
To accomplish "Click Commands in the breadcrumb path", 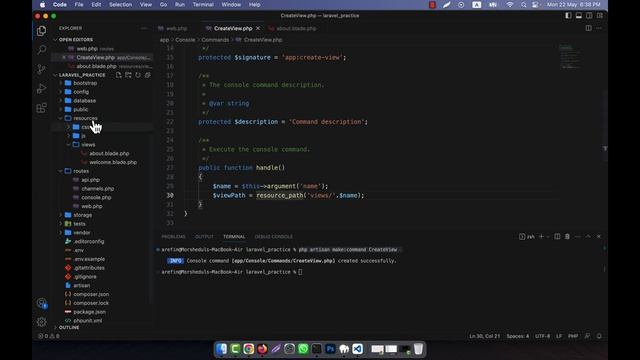I will [x=215, y=40].
